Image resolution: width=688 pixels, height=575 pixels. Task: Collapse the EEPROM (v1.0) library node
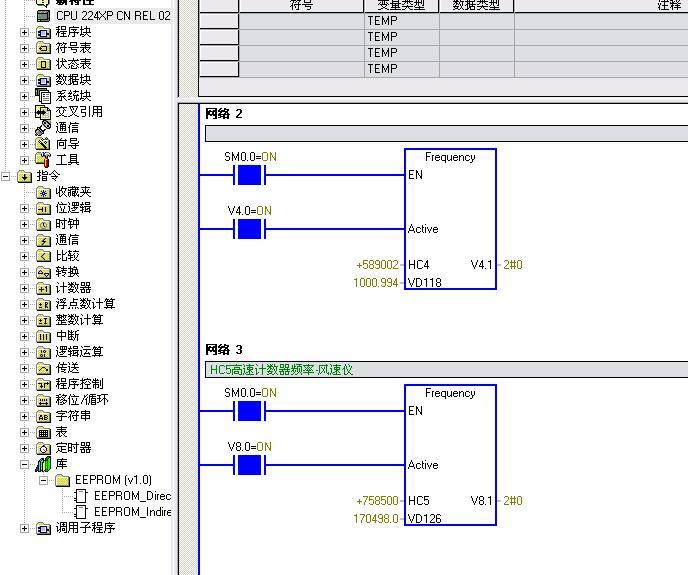43,480
